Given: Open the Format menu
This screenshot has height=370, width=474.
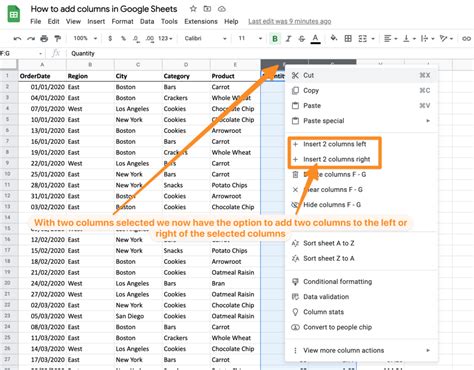Looking at the screenshot, I should 122,22.
